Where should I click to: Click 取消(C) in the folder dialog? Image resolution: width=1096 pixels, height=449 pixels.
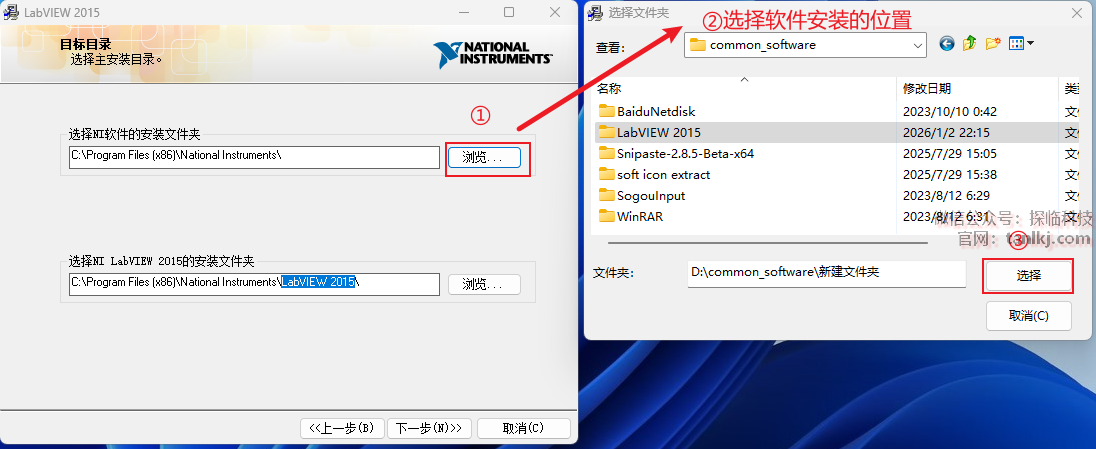tap(1028, 315)
